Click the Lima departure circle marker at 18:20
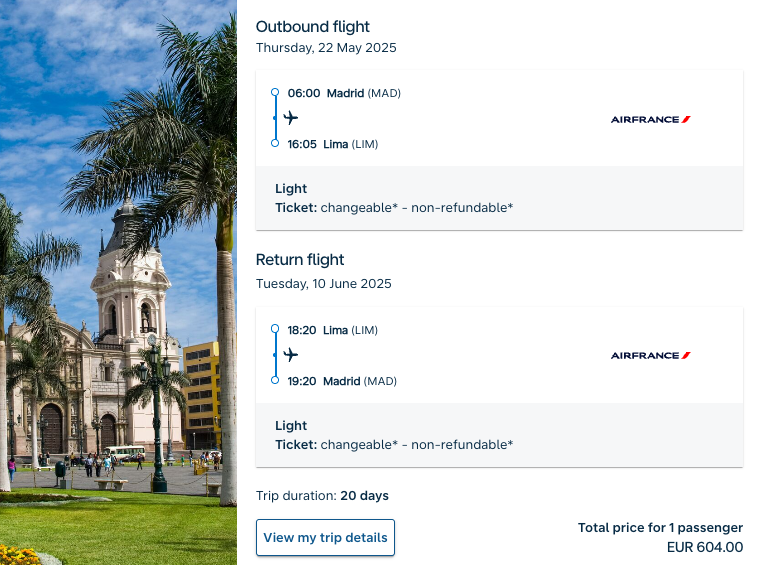The image size is (757, 565). [x=275, y=329]
